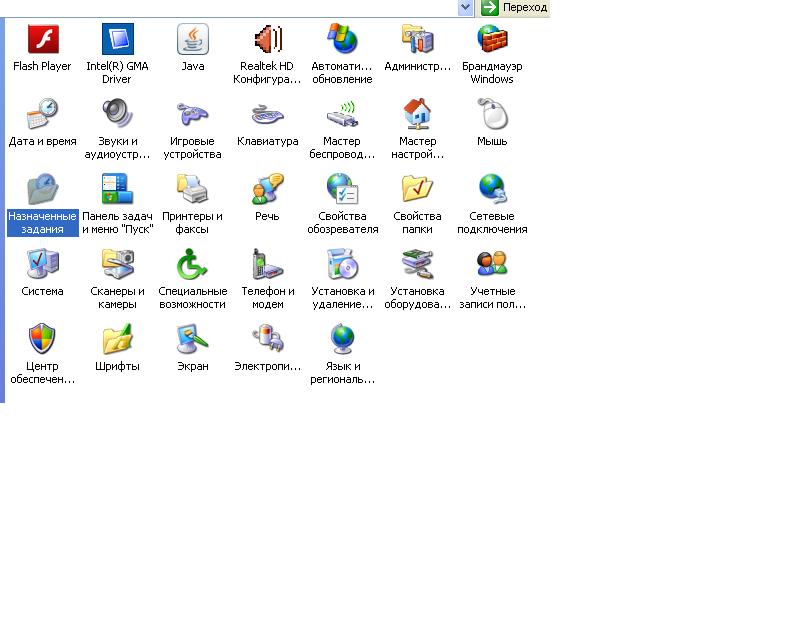Open Дата и время settings
The image size is (800, 628).
point(42,115)
